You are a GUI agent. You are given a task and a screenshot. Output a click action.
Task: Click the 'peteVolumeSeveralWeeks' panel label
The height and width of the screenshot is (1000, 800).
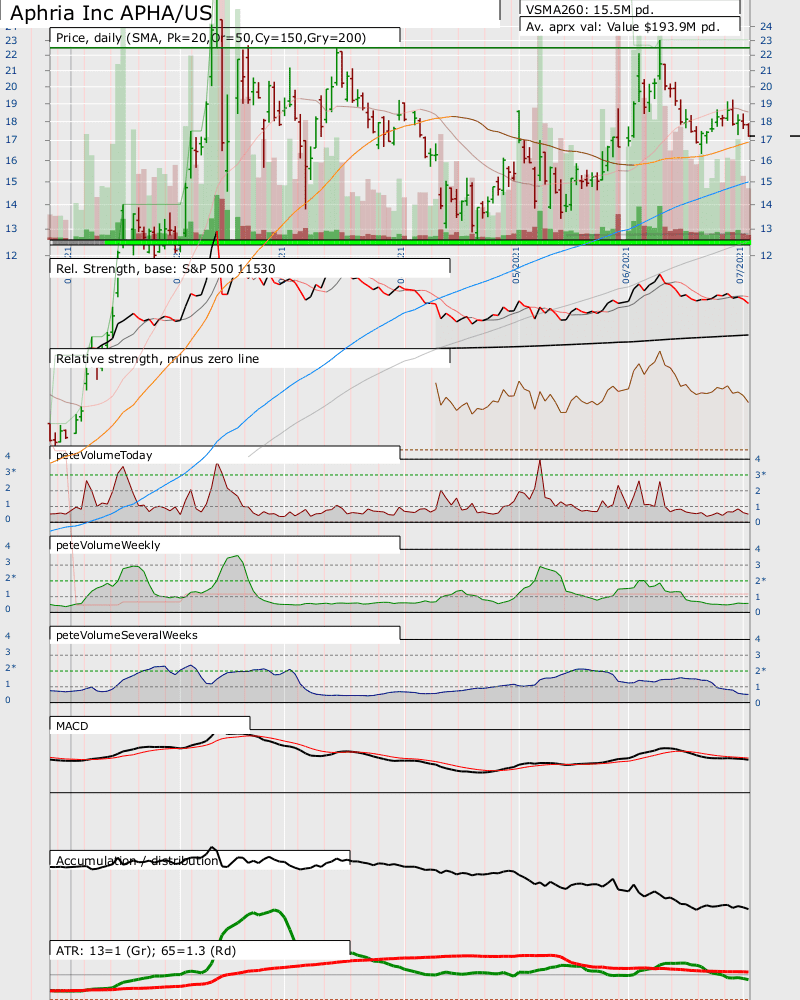click(126, 635)
